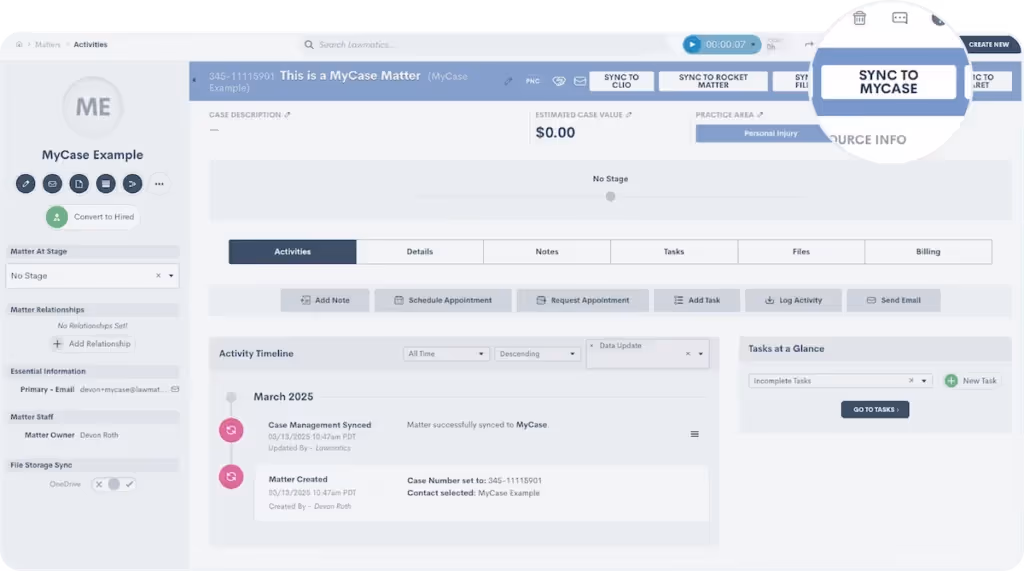This screenshot has width=1024, height=571.
Task: Click the Add Task button
Action: pos(697,301)
